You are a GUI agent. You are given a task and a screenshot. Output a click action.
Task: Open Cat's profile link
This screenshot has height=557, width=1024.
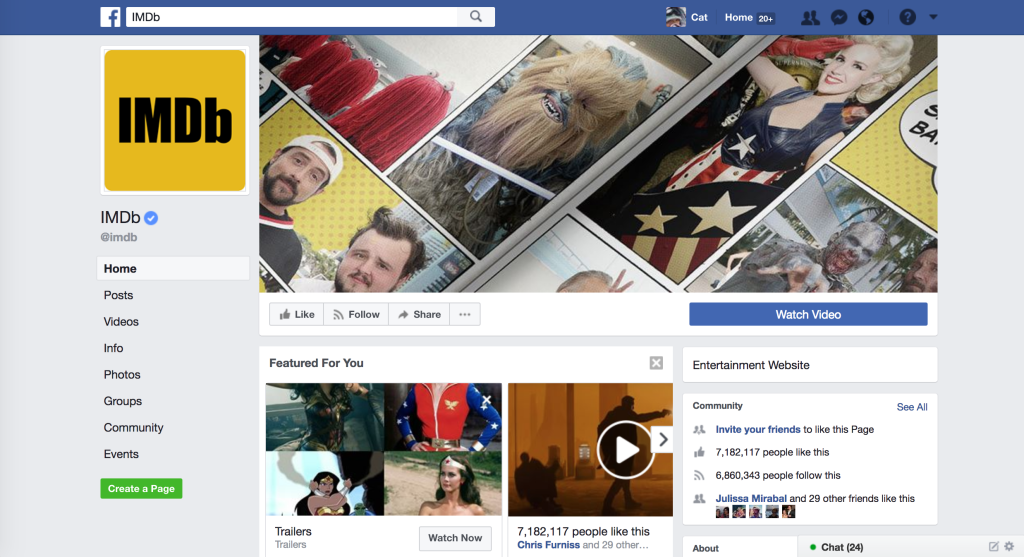699,18
